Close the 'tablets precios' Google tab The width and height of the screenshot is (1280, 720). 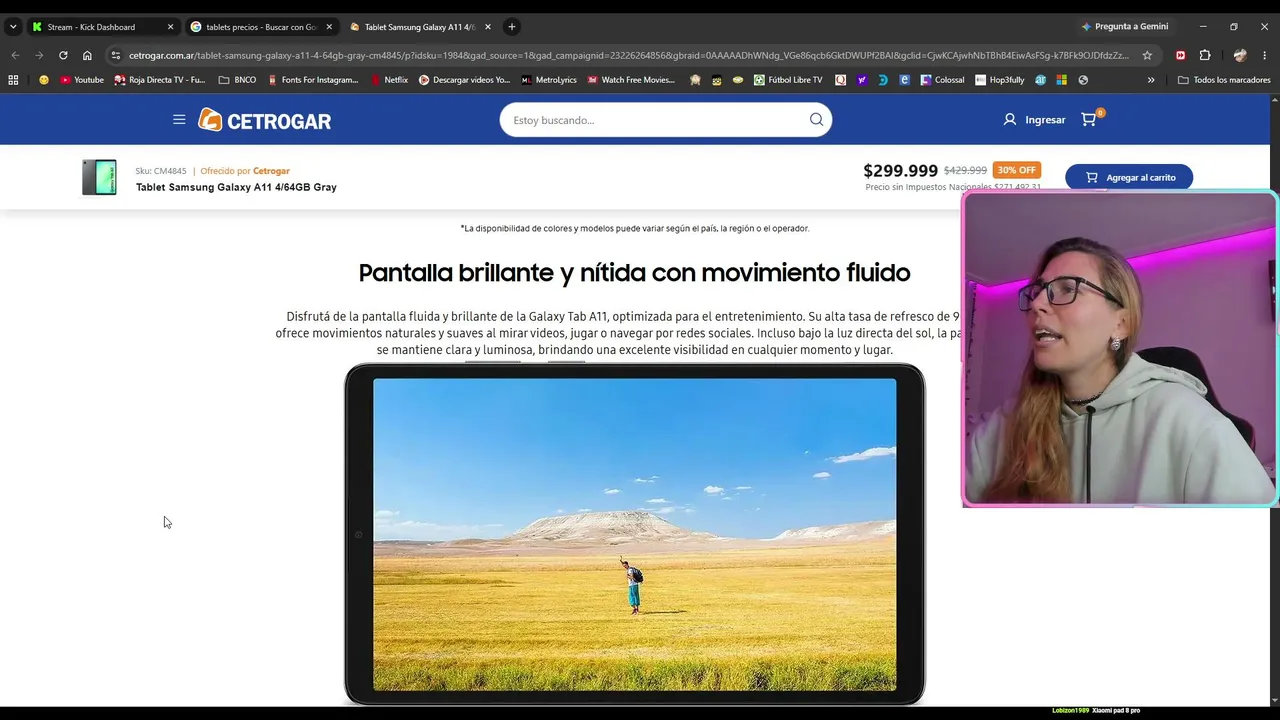pos(329,27)
